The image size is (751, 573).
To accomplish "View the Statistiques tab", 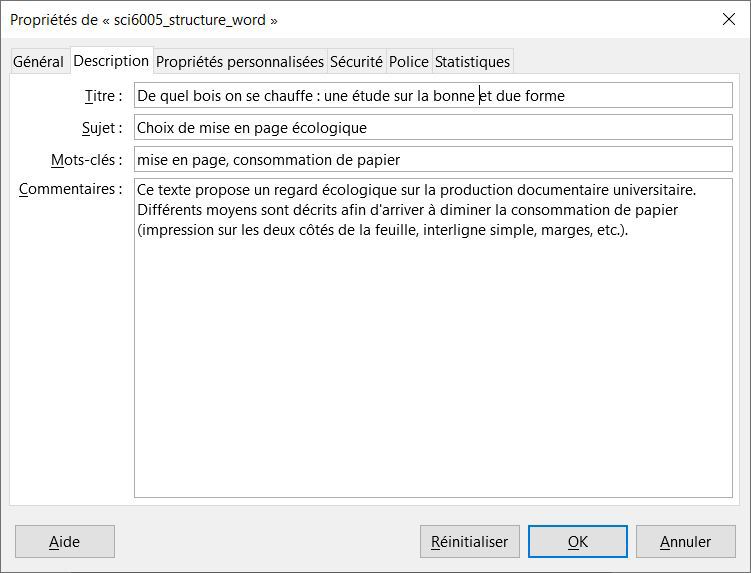I will (472, 62).
